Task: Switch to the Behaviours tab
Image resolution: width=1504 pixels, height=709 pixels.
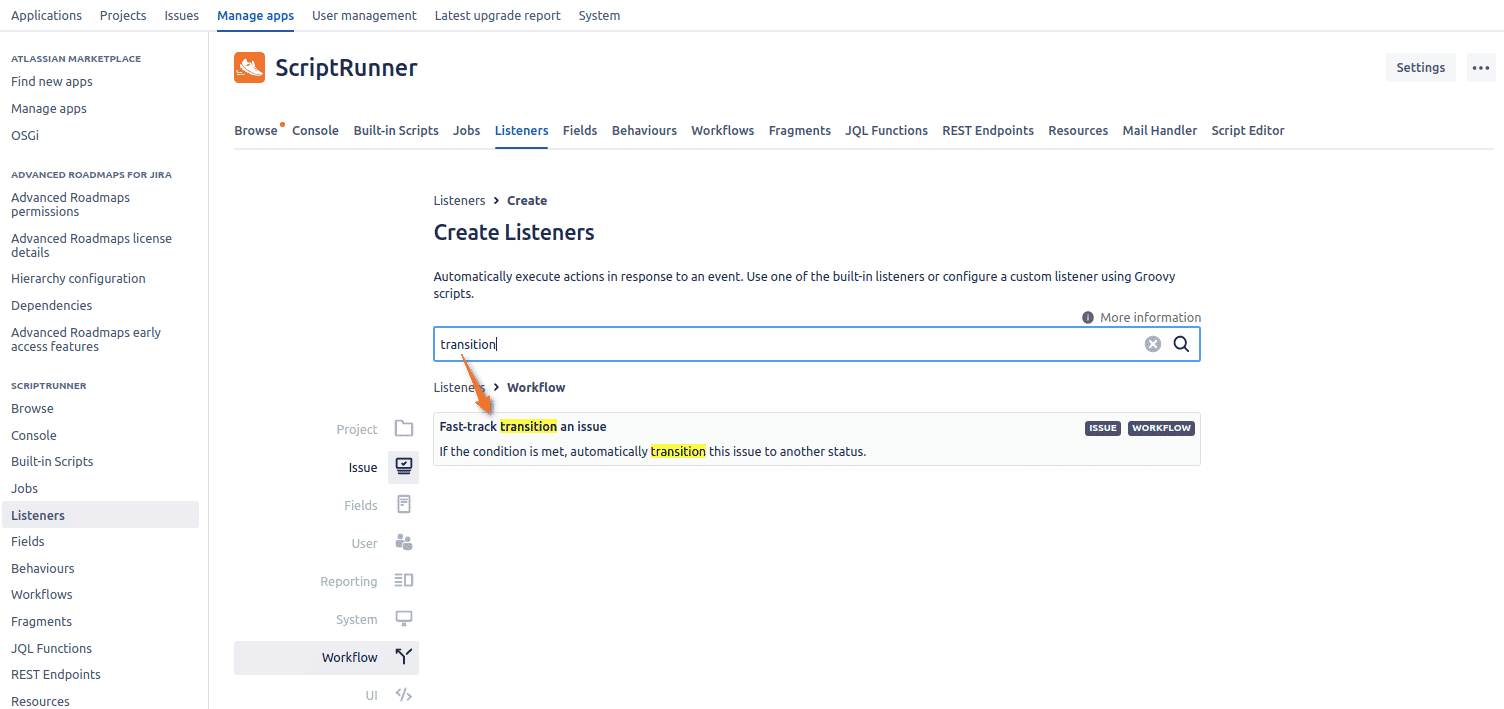Action: pos(644,131)
